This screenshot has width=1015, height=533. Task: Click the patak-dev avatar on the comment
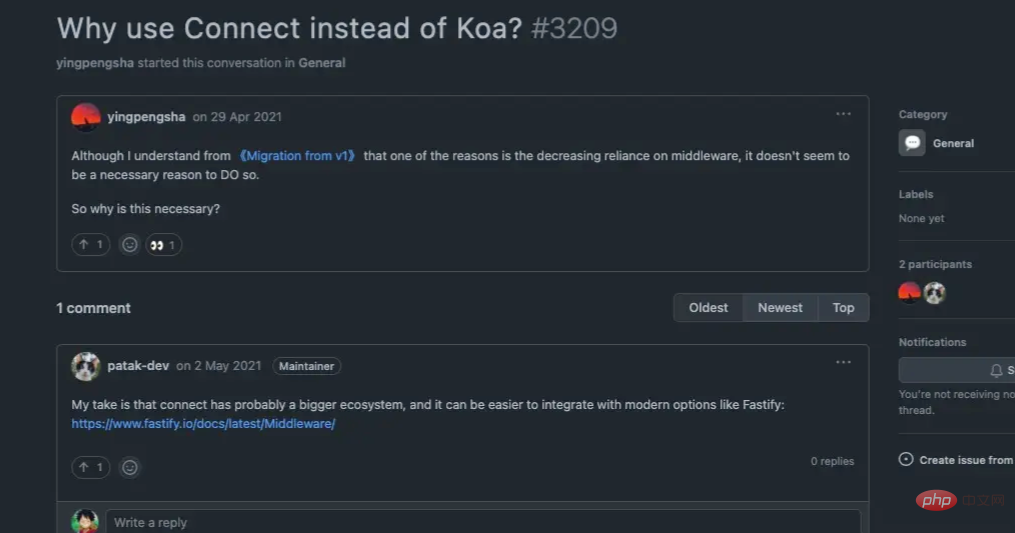tap(86, 366)
